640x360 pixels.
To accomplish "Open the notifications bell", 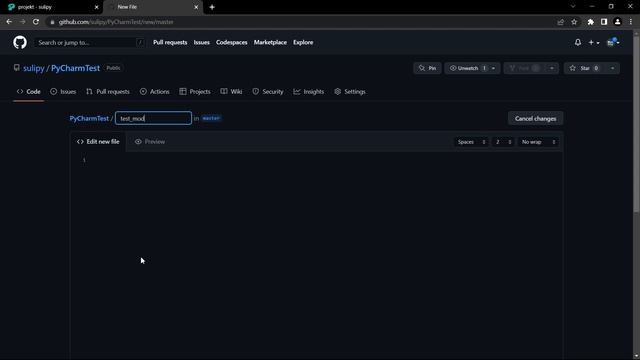I will 578,42.
